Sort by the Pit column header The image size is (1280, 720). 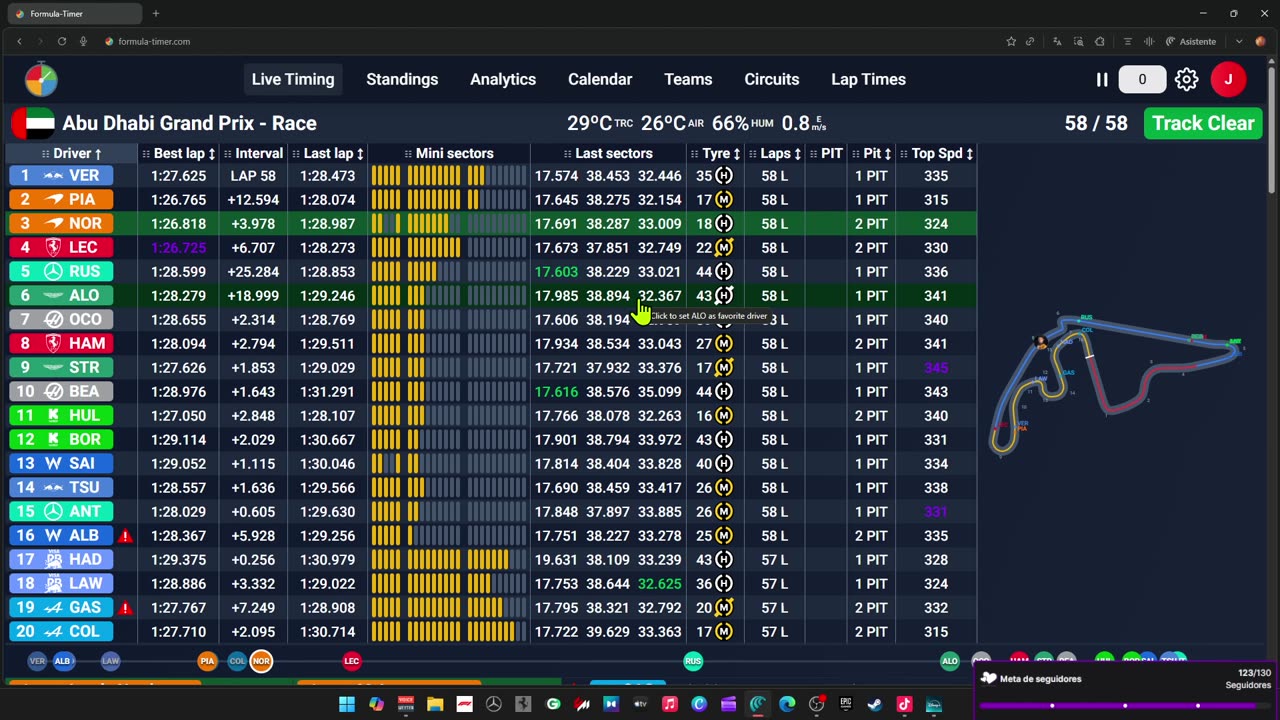872,153
